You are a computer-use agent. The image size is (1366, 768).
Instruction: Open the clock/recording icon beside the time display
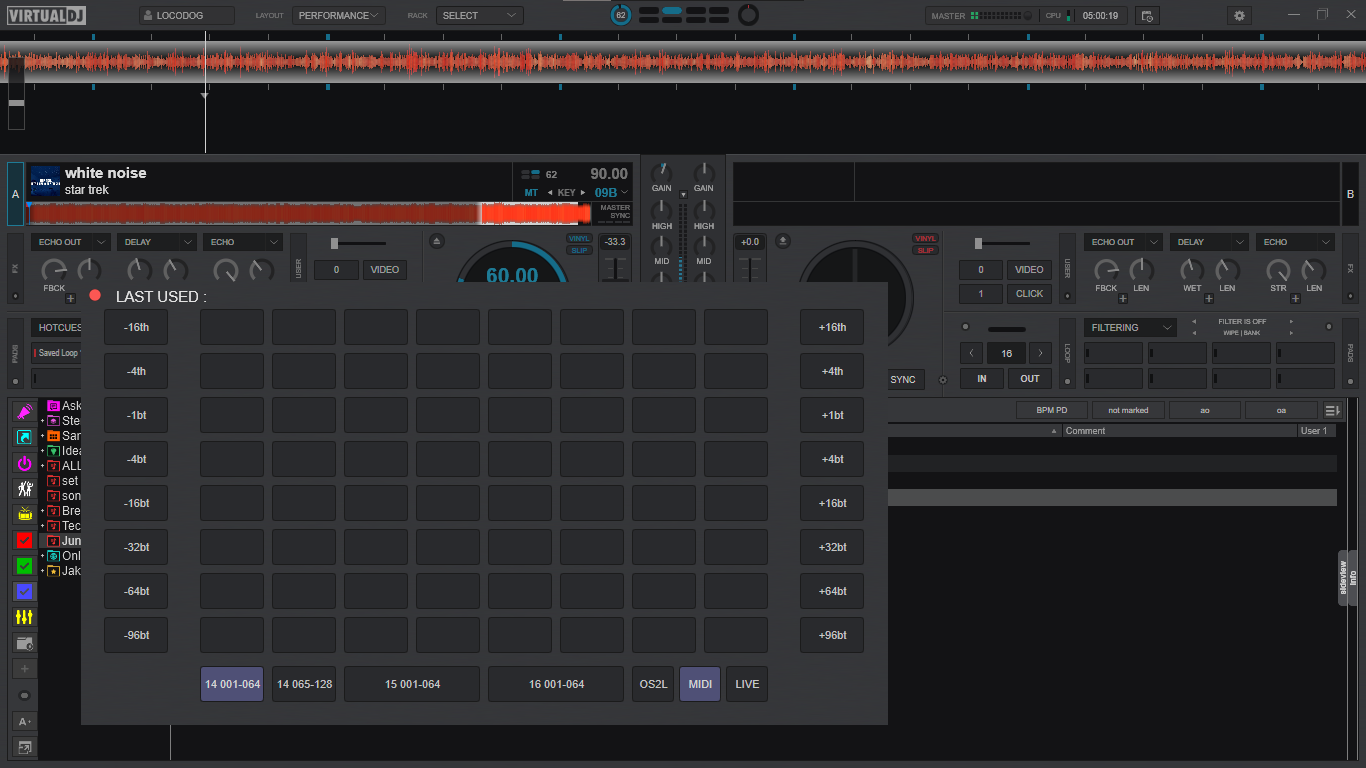tap(1147, 15)
